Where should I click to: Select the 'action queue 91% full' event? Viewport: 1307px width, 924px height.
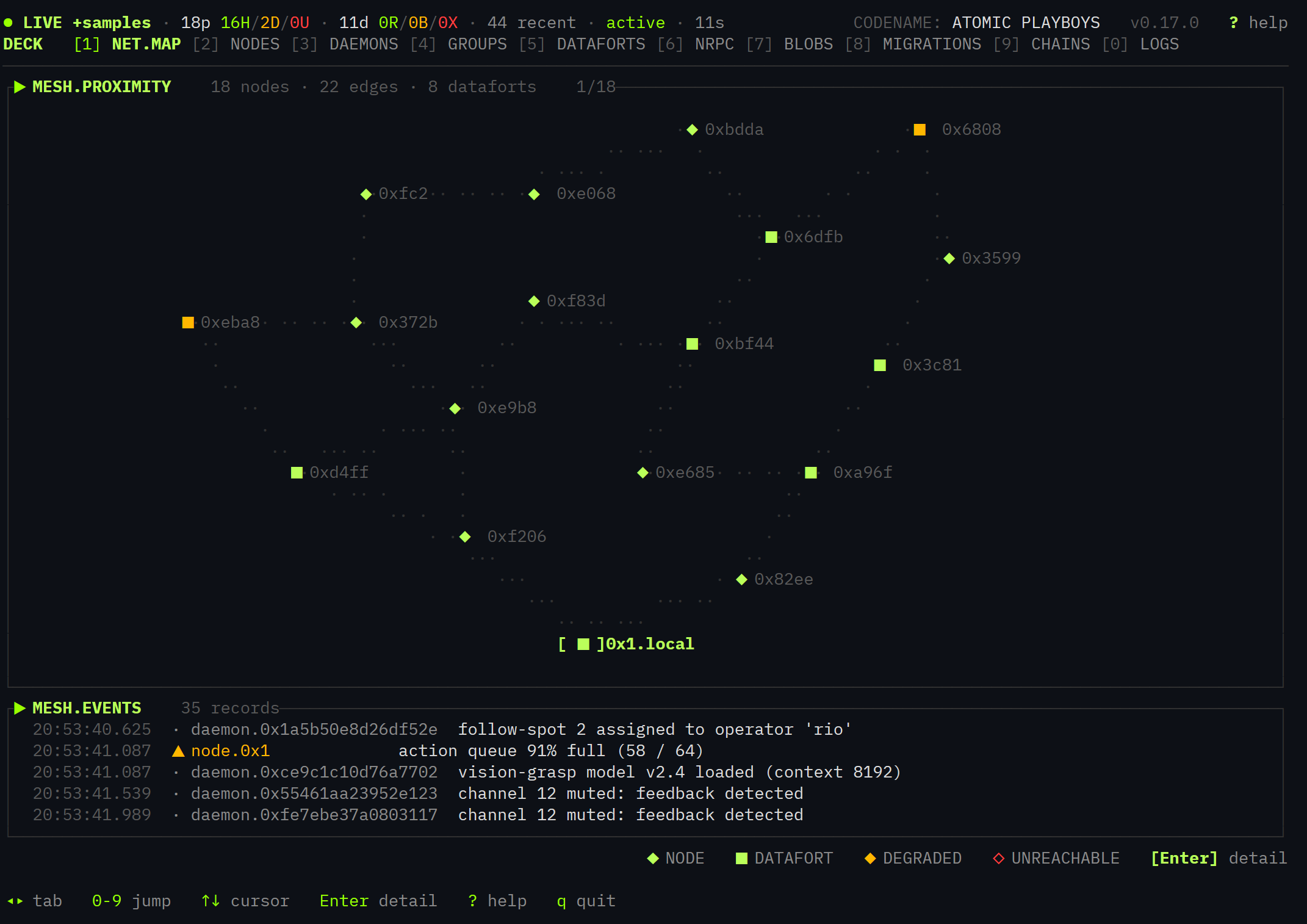pos(645,751)
